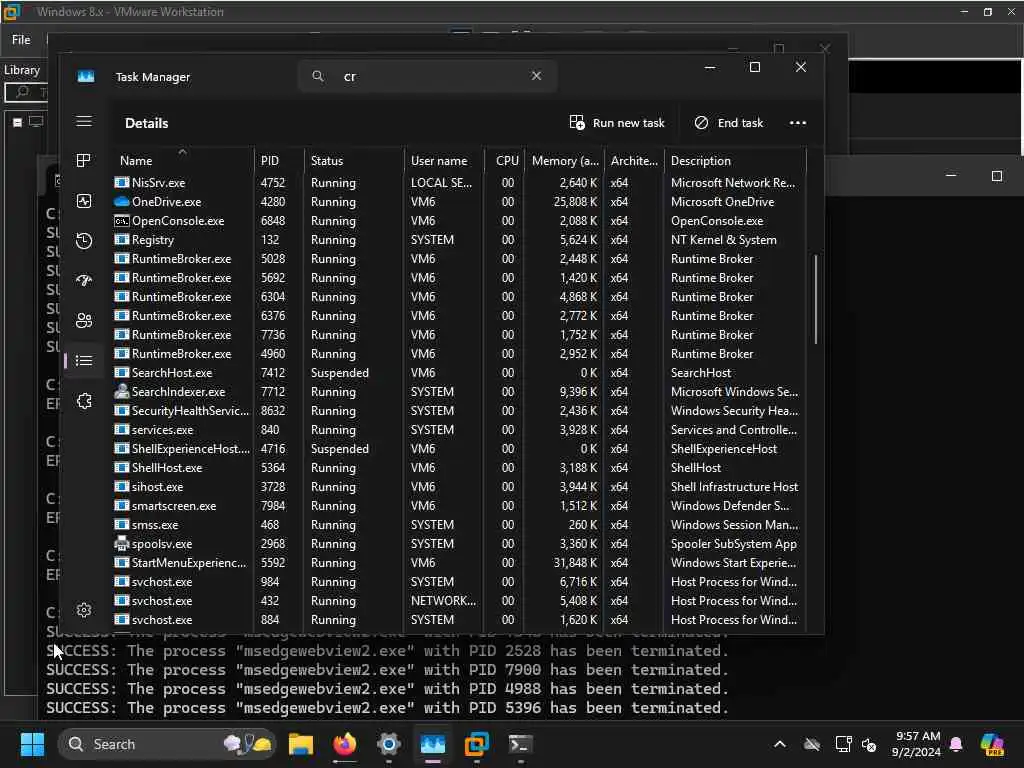
Task: Collapse the VMware Library tree node
Action: [18, 122]
